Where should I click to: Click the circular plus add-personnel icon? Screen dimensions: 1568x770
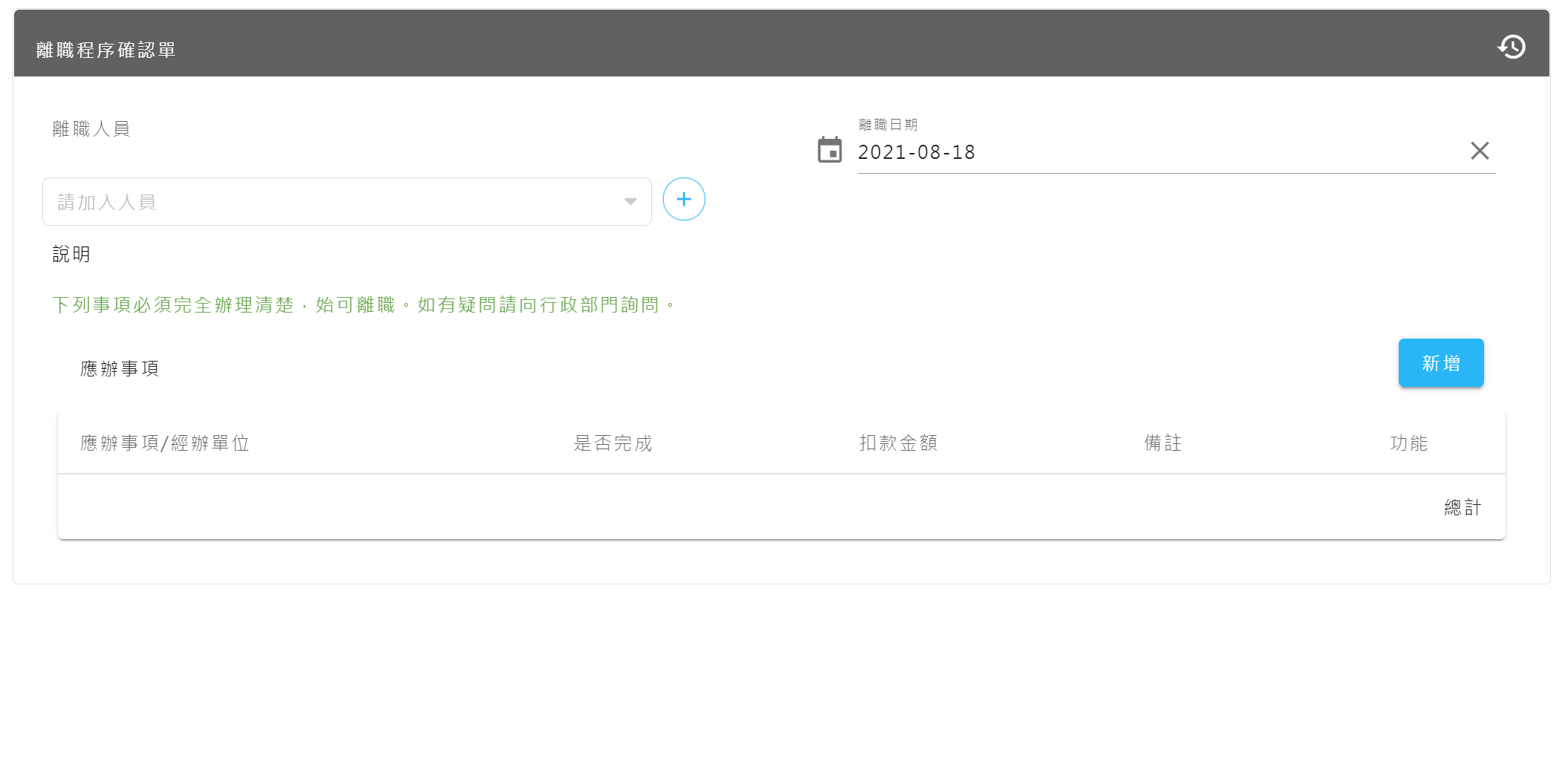point(683,199)
